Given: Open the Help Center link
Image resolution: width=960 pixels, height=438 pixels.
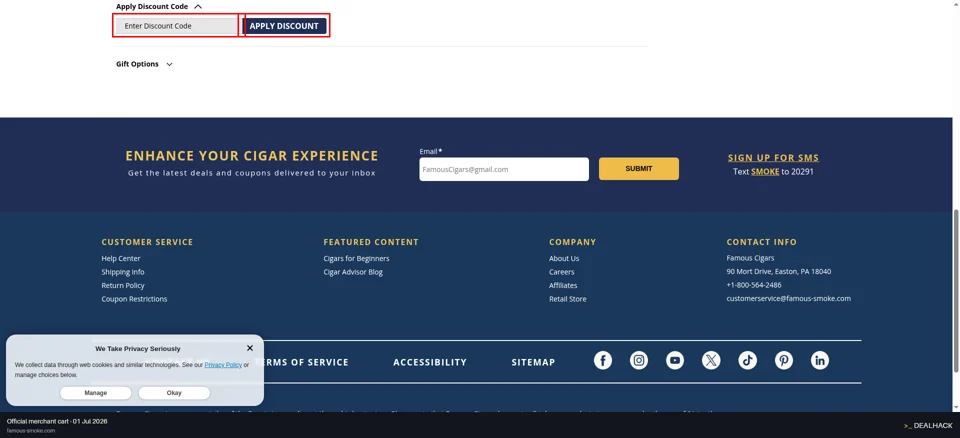Looking at the screenshot, I should tap(121, 259).
